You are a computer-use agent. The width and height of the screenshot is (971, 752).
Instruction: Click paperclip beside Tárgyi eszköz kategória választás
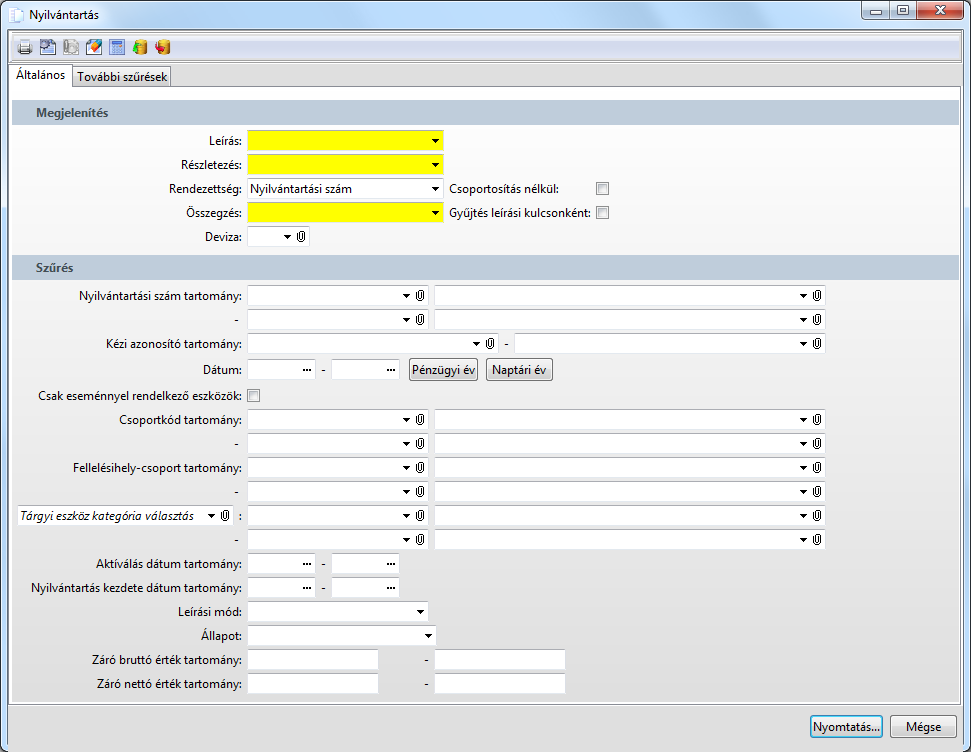pyautogui.click(x=226, y=515)
